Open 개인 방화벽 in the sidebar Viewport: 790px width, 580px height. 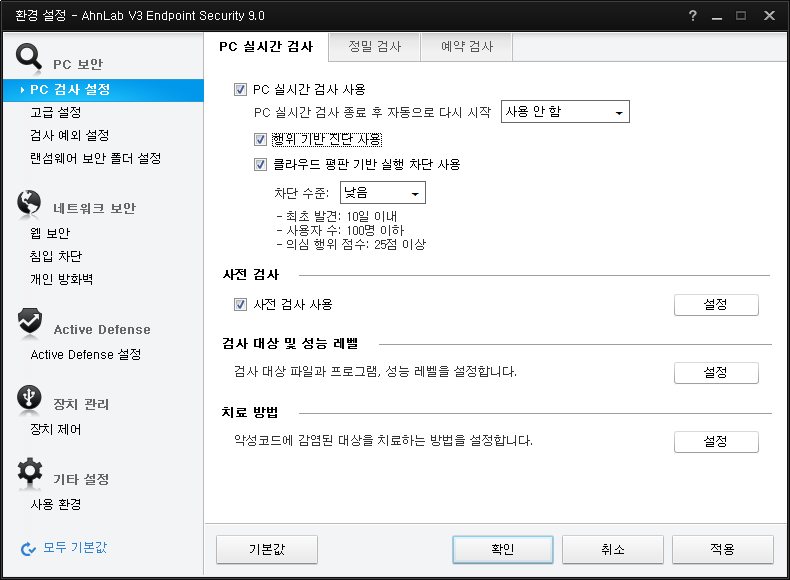click(61, 279)
